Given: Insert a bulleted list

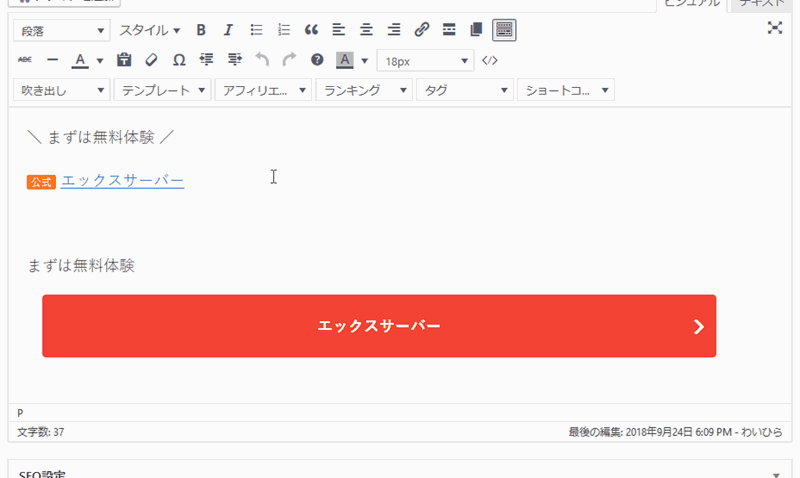Looking at the screenshot, I should 256,30.
